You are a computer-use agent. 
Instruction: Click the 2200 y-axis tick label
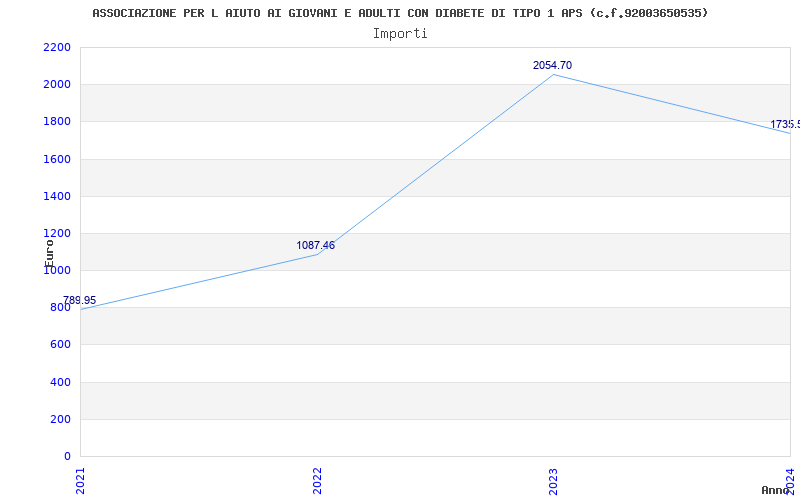[x=57, y=47]
